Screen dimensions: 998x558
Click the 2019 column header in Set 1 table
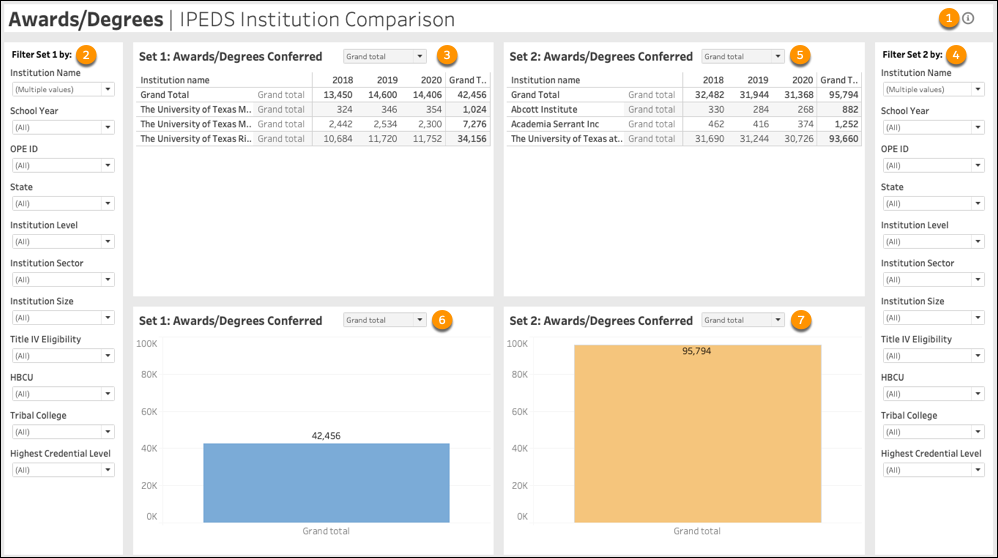click(x=387, y=80)
